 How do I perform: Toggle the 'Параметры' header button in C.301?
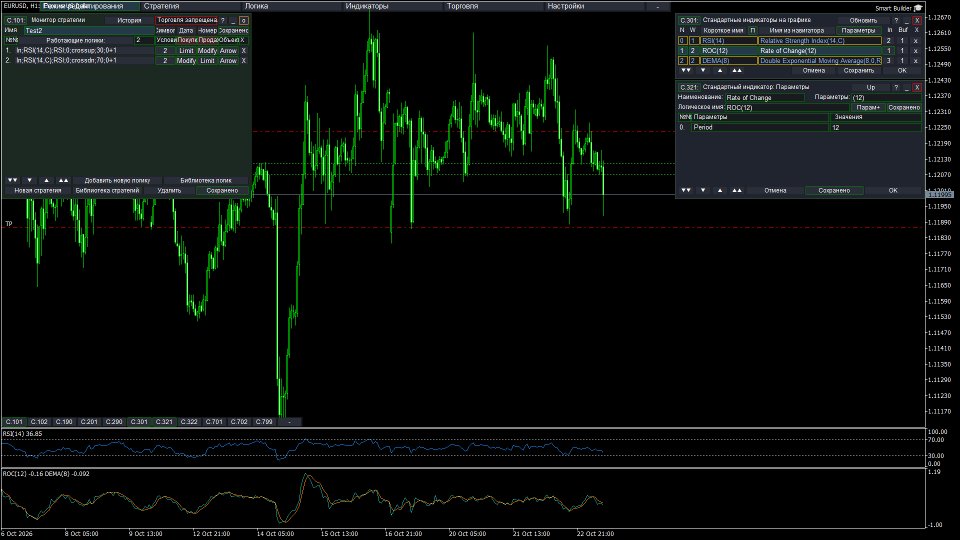[x=858, y=30]
